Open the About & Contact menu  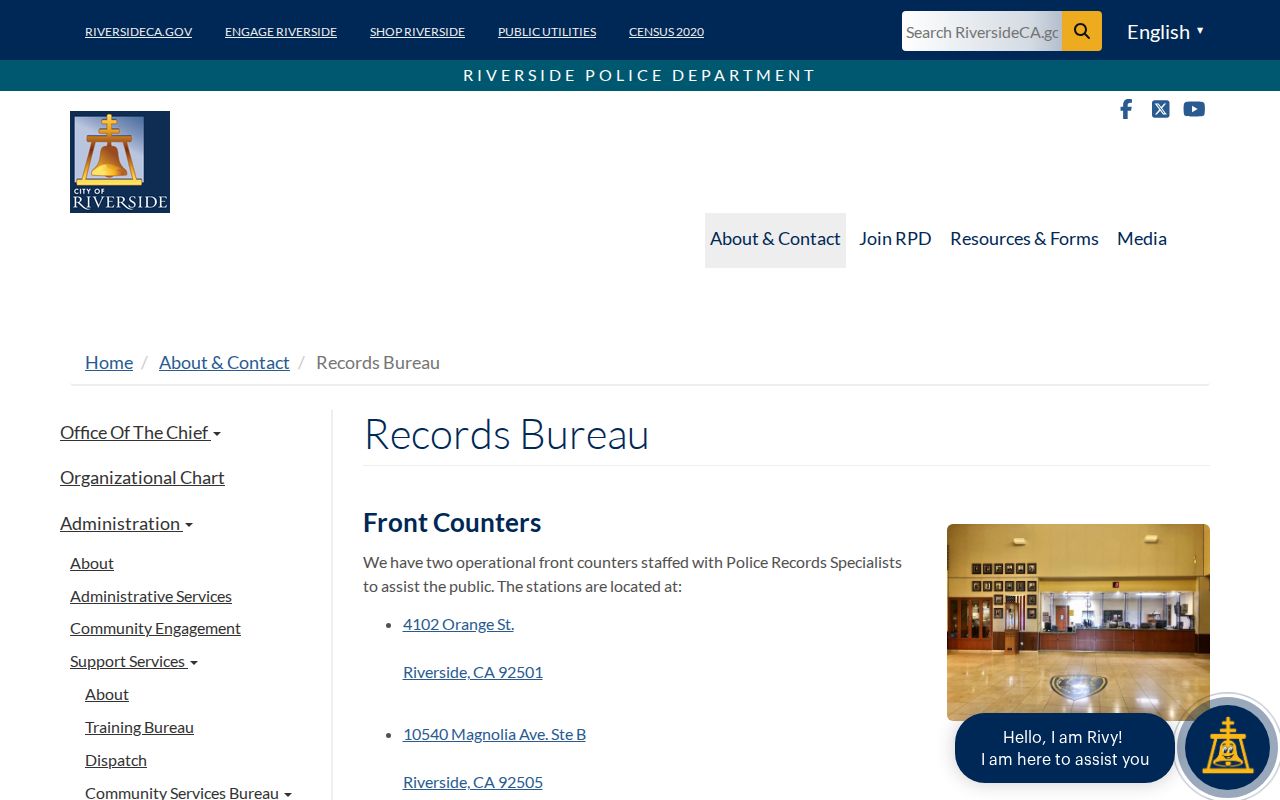coord(775,239)
